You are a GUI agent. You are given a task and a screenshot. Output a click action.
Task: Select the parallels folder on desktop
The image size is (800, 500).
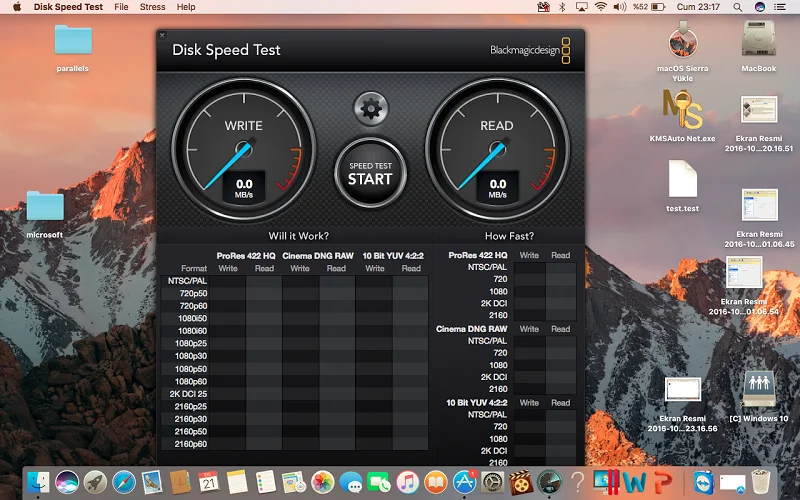click(x=72, y=40)
